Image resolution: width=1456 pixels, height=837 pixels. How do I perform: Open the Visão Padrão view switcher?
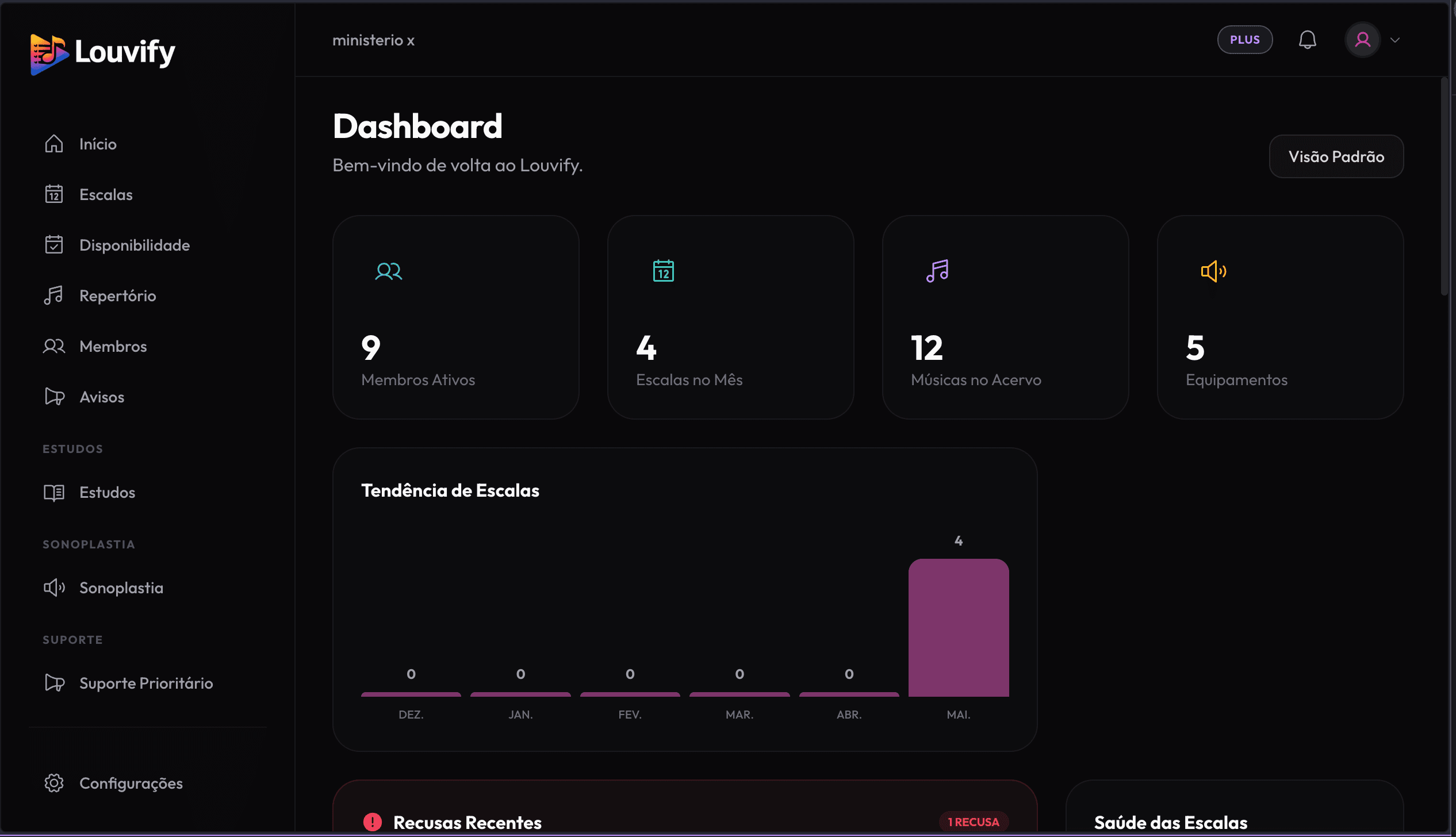pos(1336,156)
